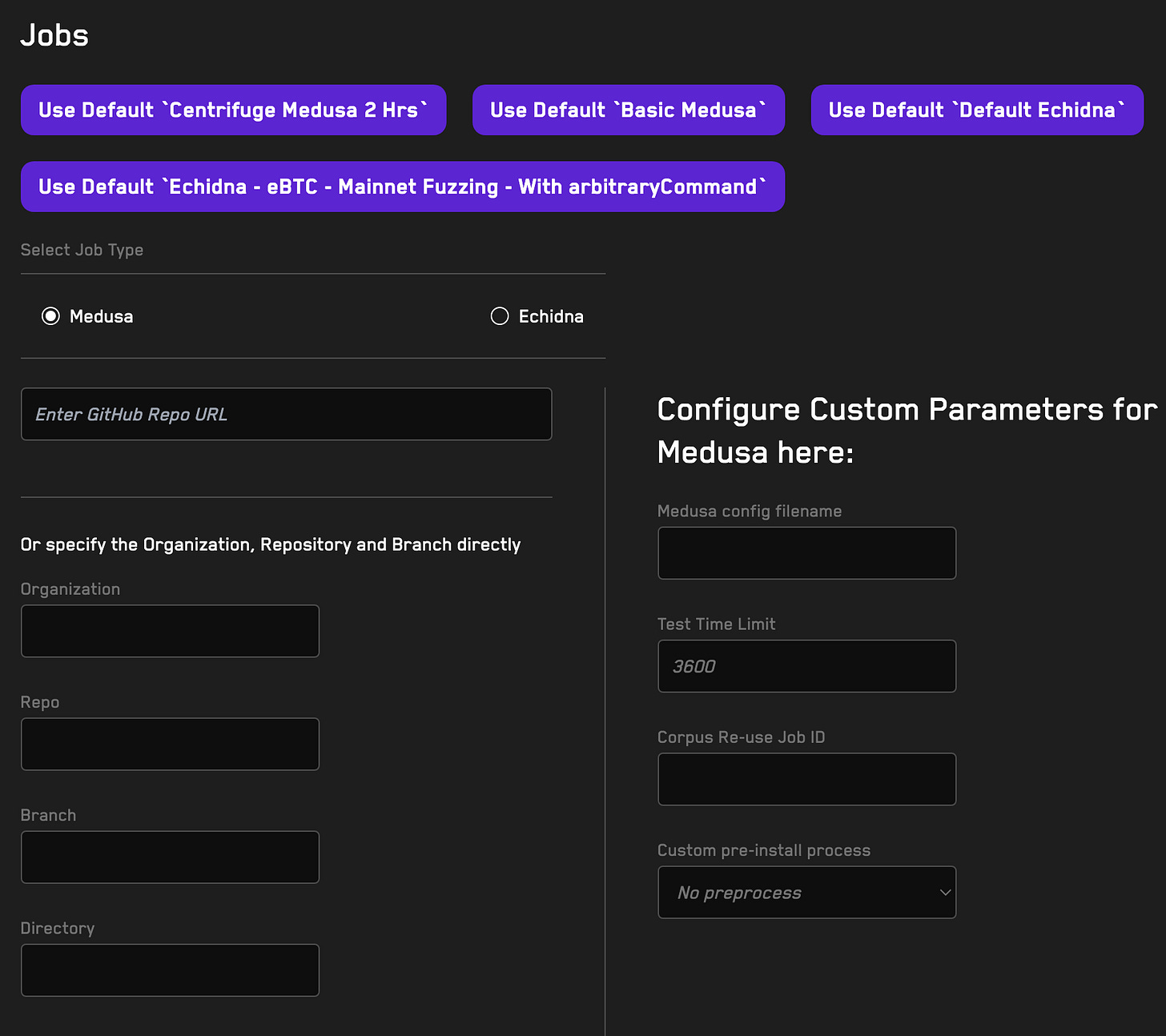
Task: Click into the Organization input box
Action: (170, 631)
